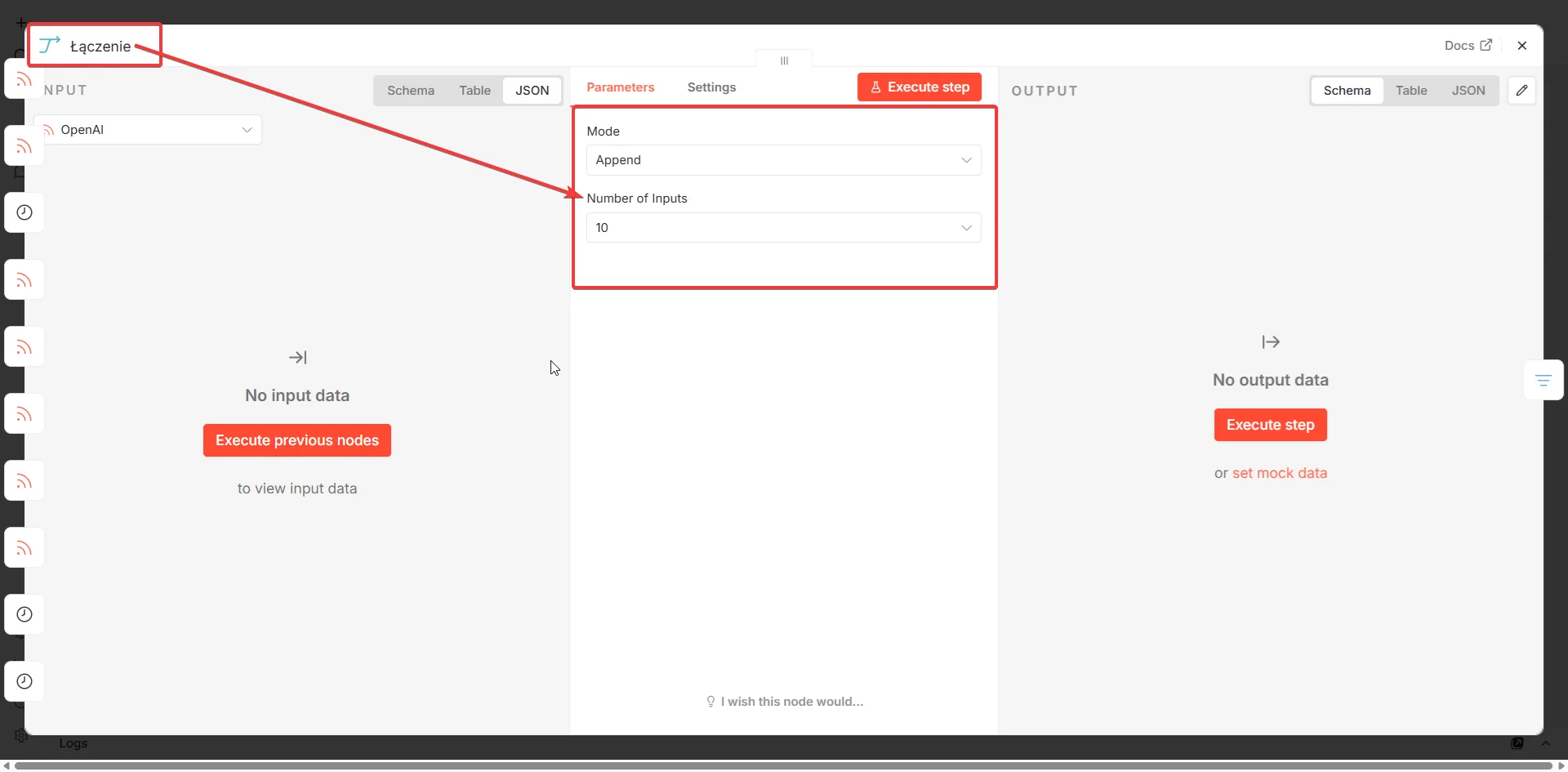This screenshot has width=1568, height=772.
Task: Open the floating filter panel icon at right
Action: tap(1543, 381)
